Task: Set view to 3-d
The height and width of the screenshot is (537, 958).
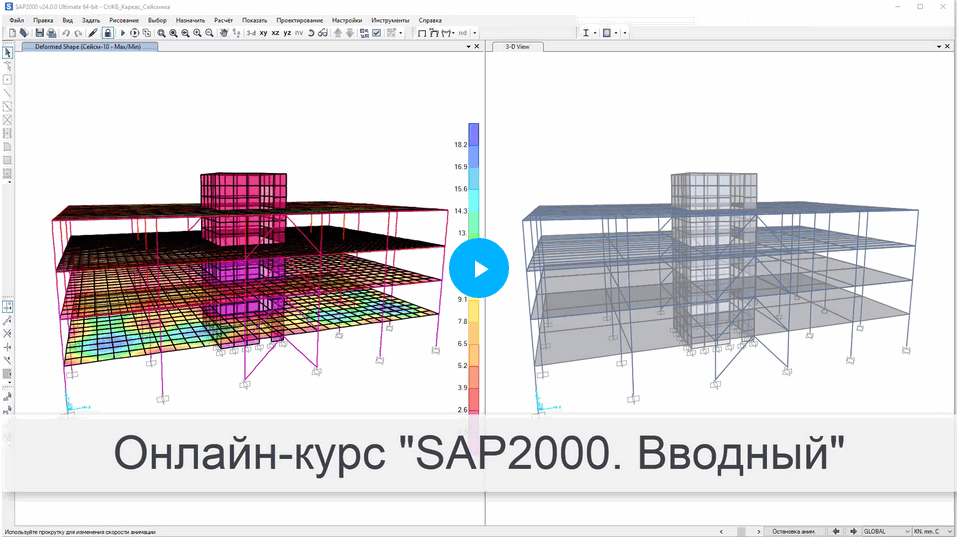Action: [250, 33]
